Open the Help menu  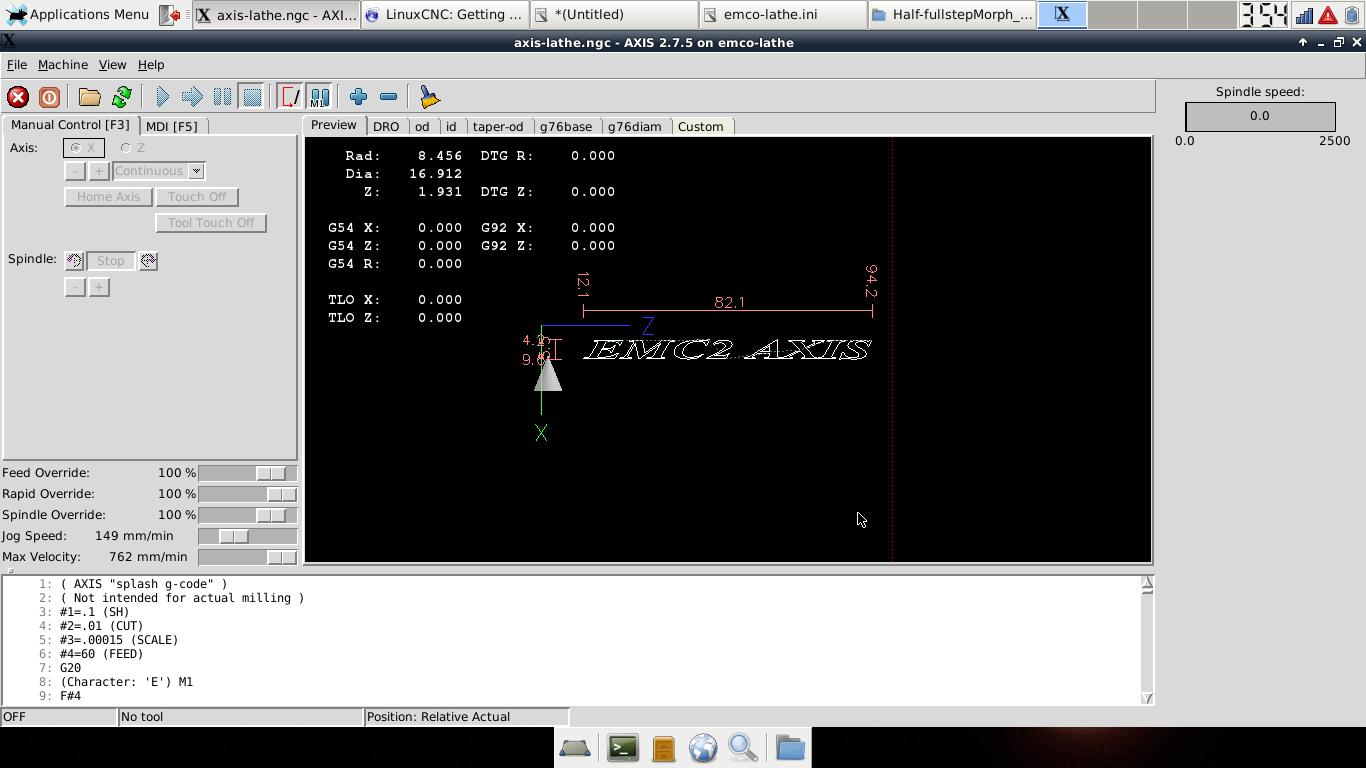point(151,65)
